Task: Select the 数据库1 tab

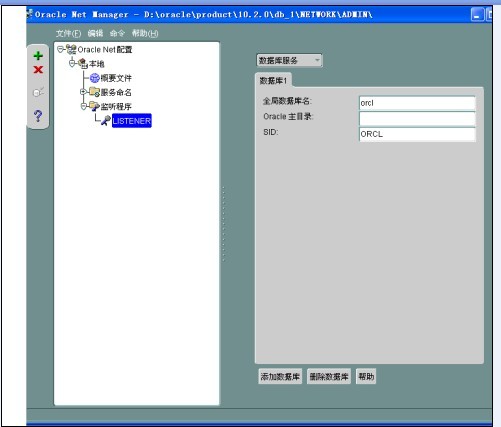Action: tap(273, 80)
